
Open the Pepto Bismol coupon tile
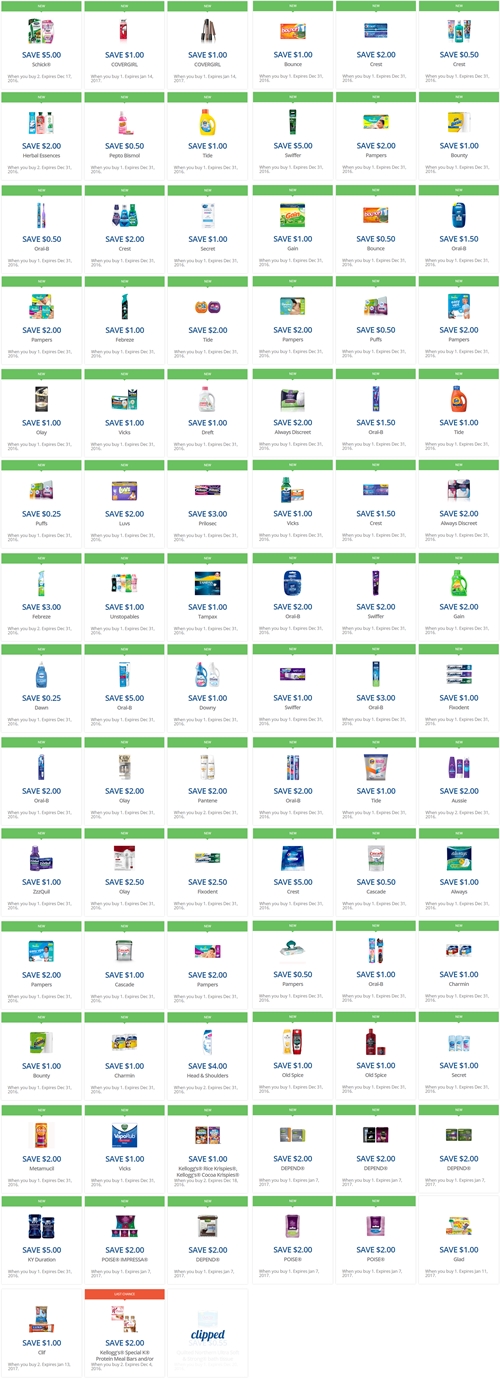point(124,136)
